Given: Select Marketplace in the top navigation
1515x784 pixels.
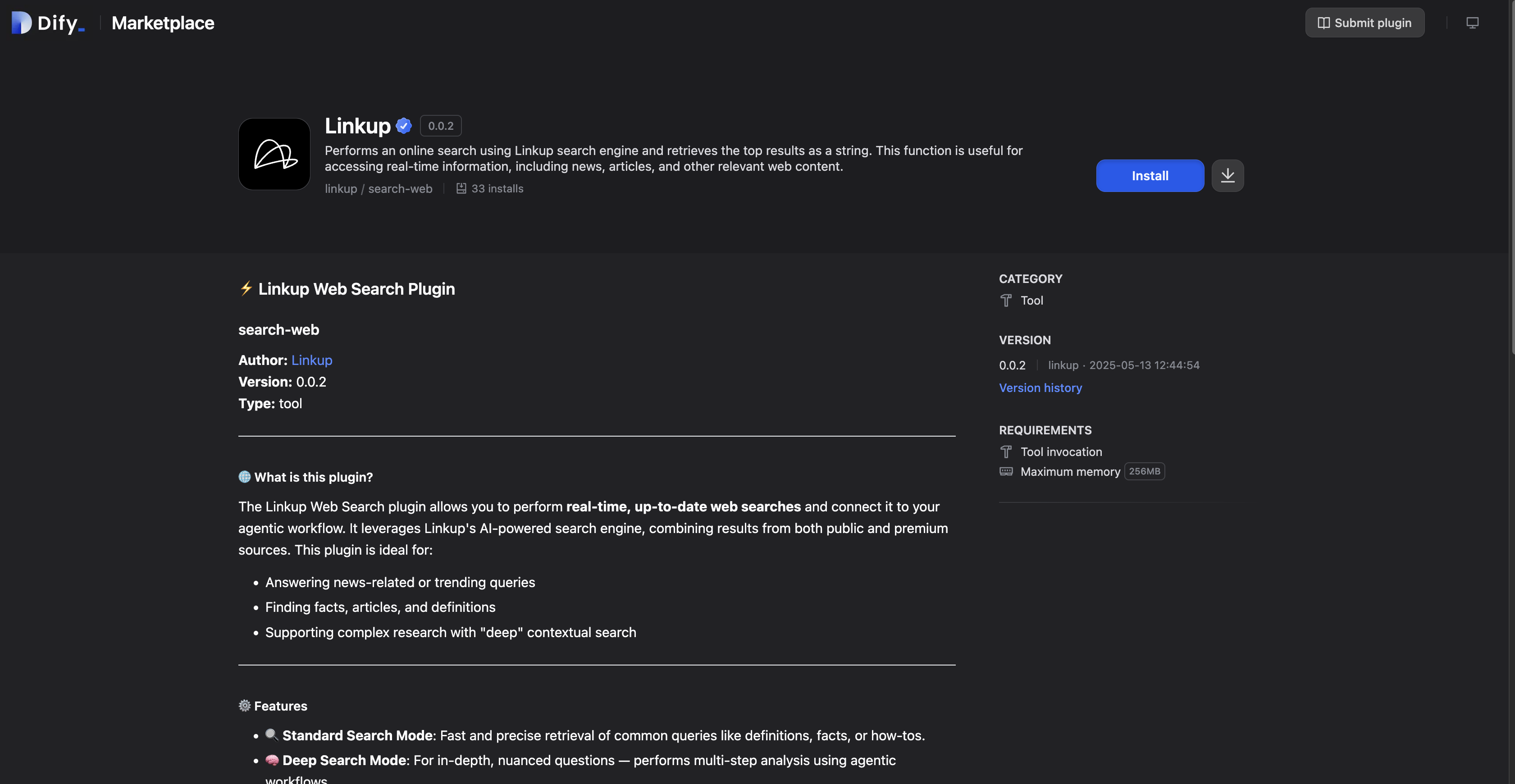Looking at the screenshot, I should click(x=162, y=23).
